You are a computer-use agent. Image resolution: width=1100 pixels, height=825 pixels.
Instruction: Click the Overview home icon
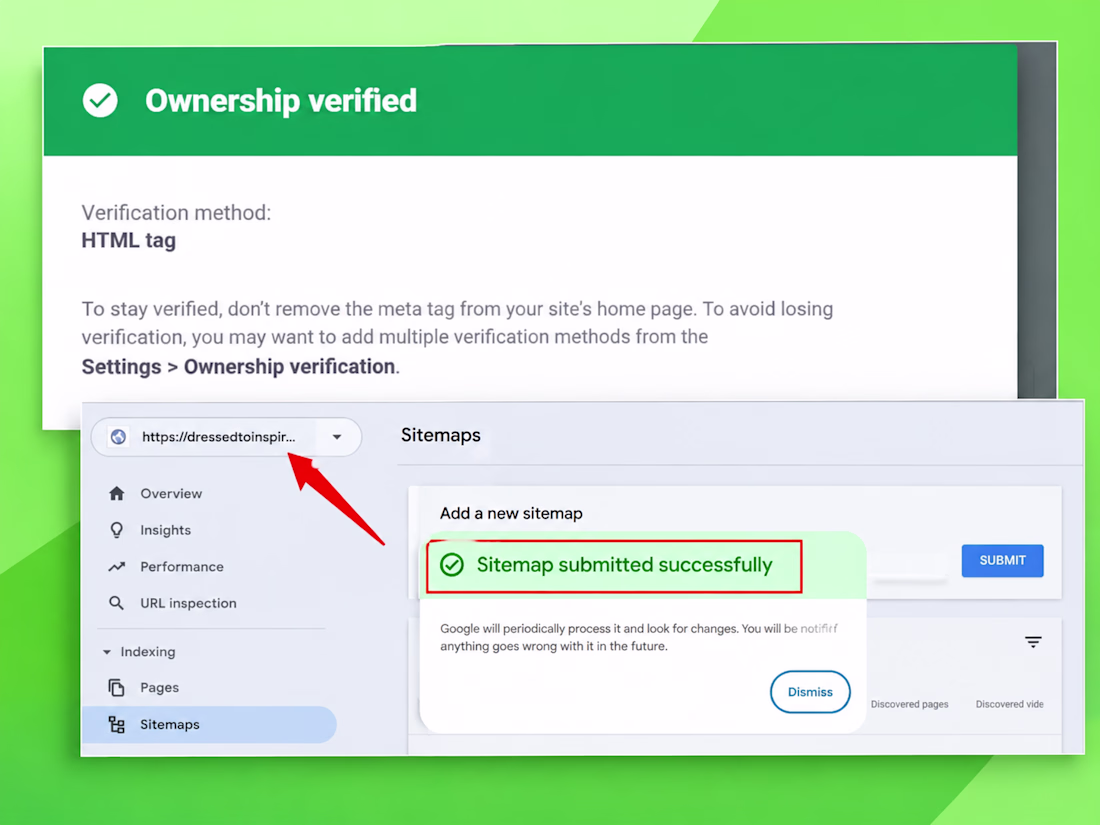117,494
